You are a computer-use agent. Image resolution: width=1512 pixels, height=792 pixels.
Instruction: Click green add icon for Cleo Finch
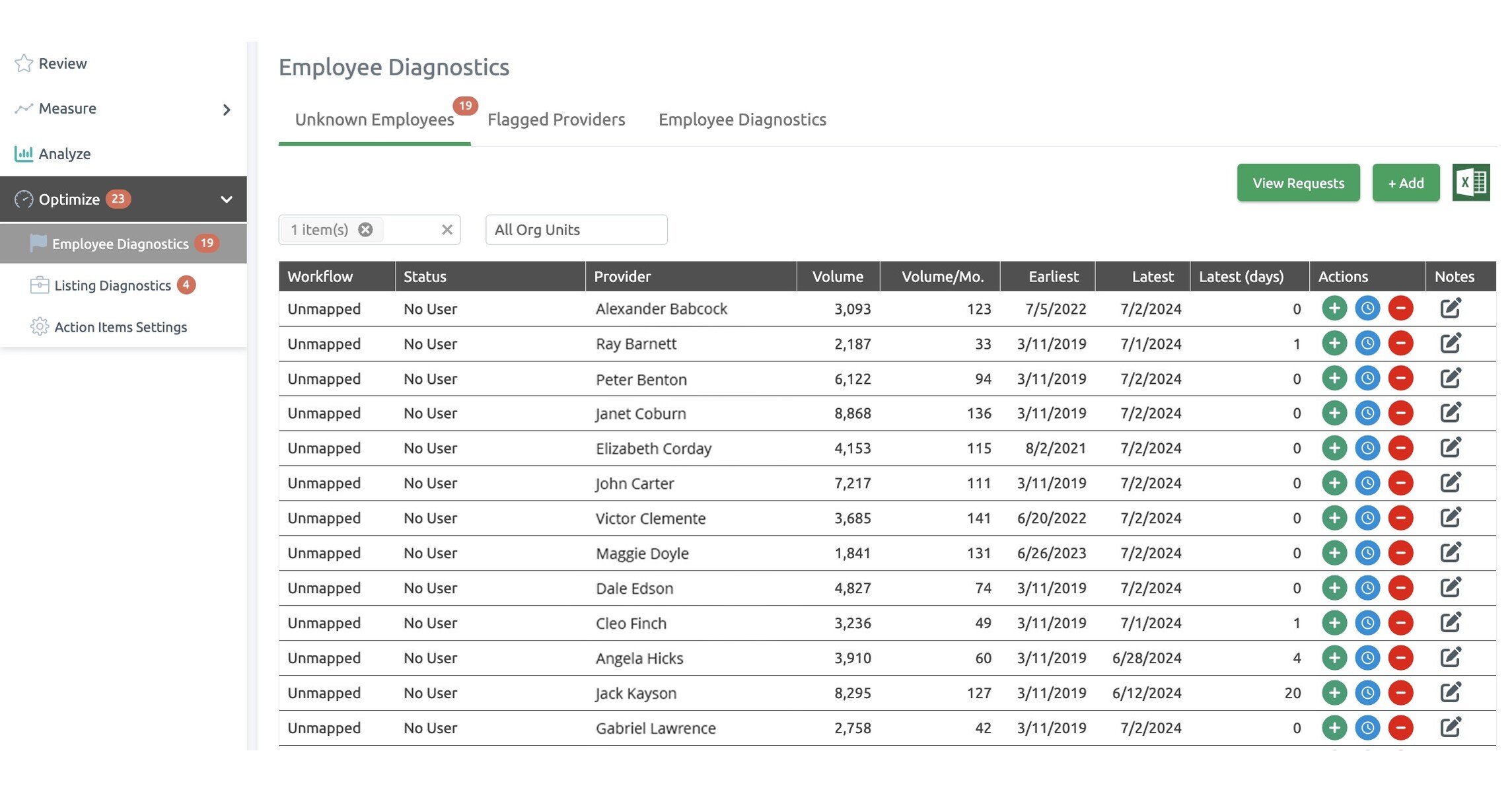point(1334,623)
